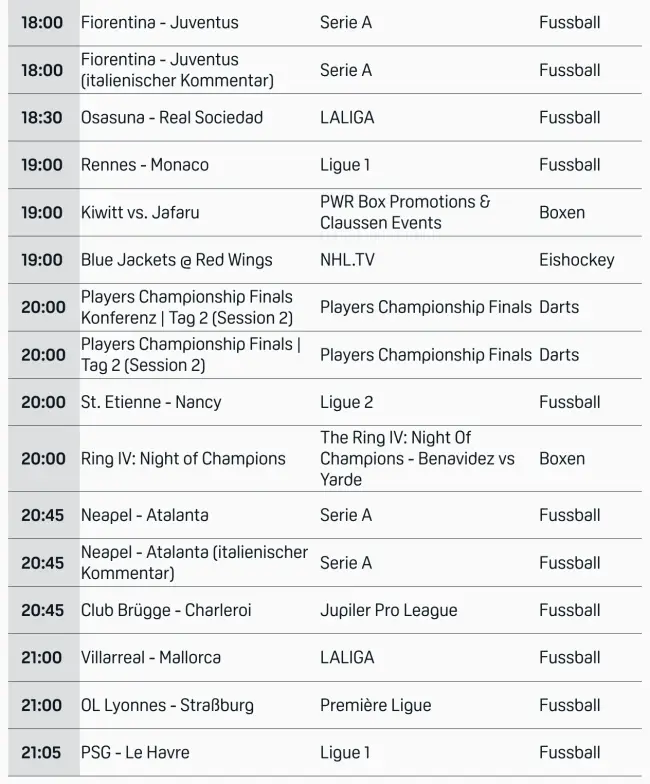Select Players Championship Finals Konferenz Tag 2

(187, 307)
